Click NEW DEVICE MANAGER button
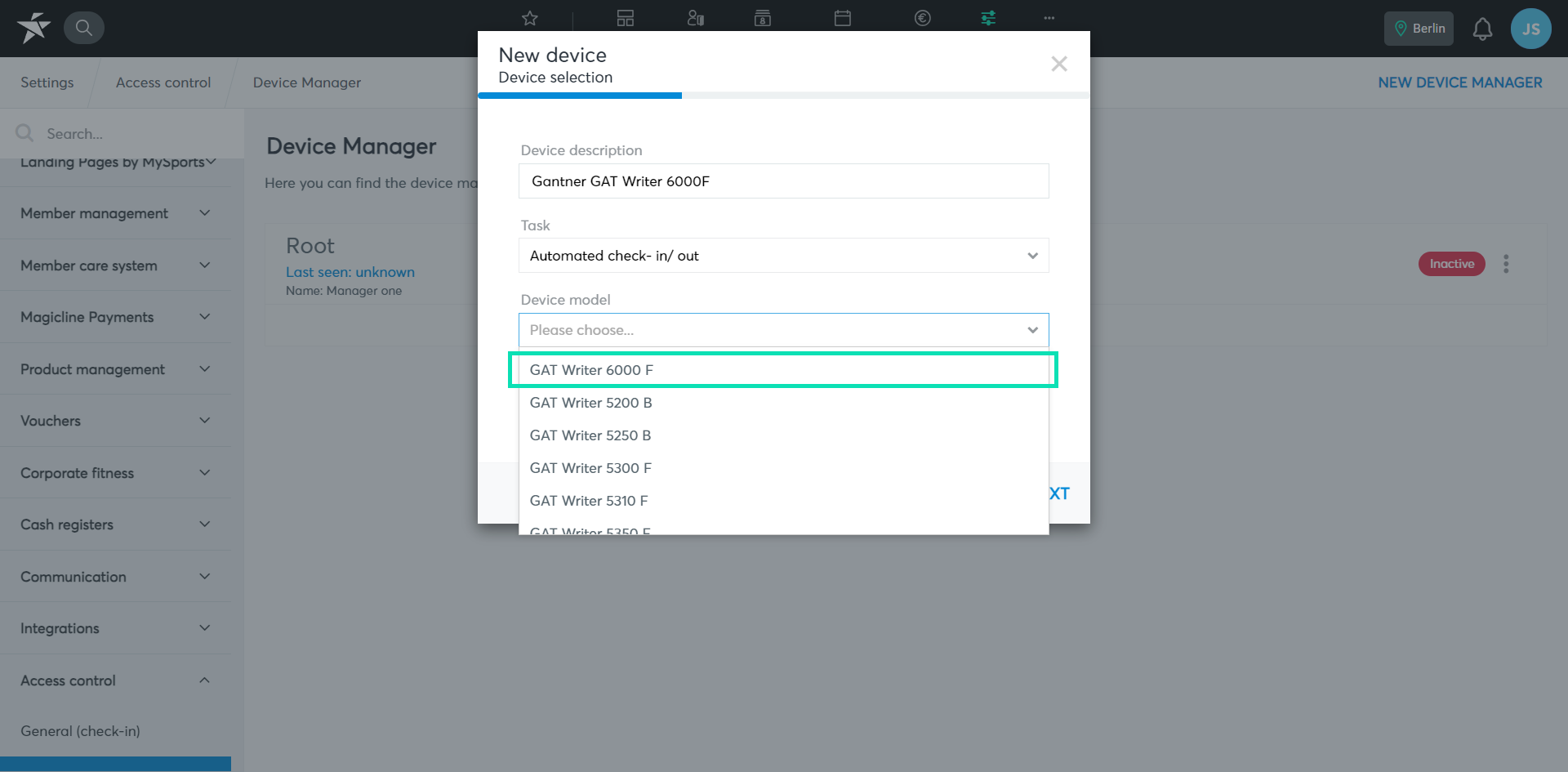 point(1460,83)
